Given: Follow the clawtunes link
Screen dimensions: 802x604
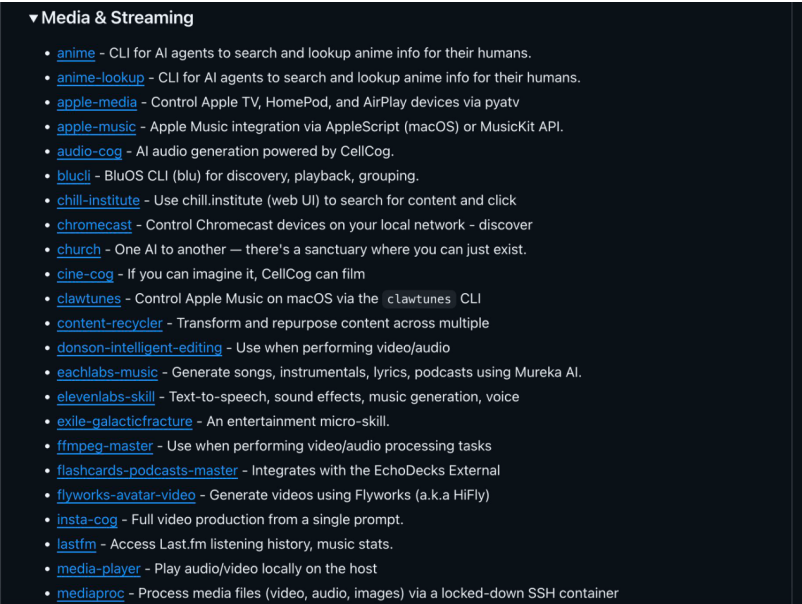Looking at the screenshot, I should [x=89, y=298].
